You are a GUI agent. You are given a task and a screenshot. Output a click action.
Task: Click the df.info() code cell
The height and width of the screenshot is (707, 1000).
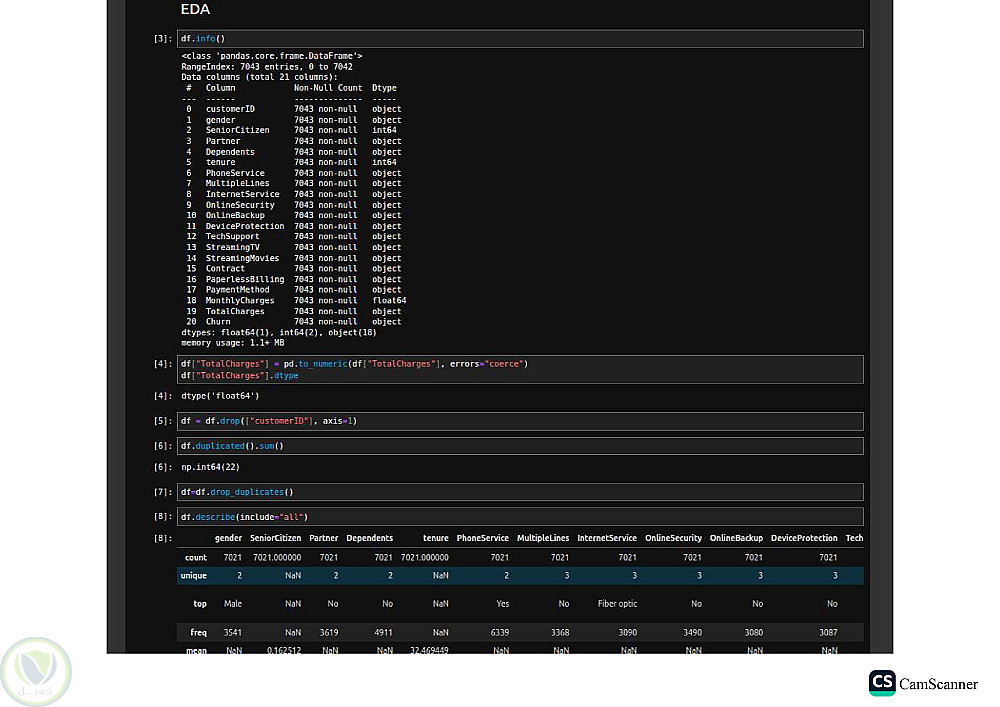click(520, 39)
